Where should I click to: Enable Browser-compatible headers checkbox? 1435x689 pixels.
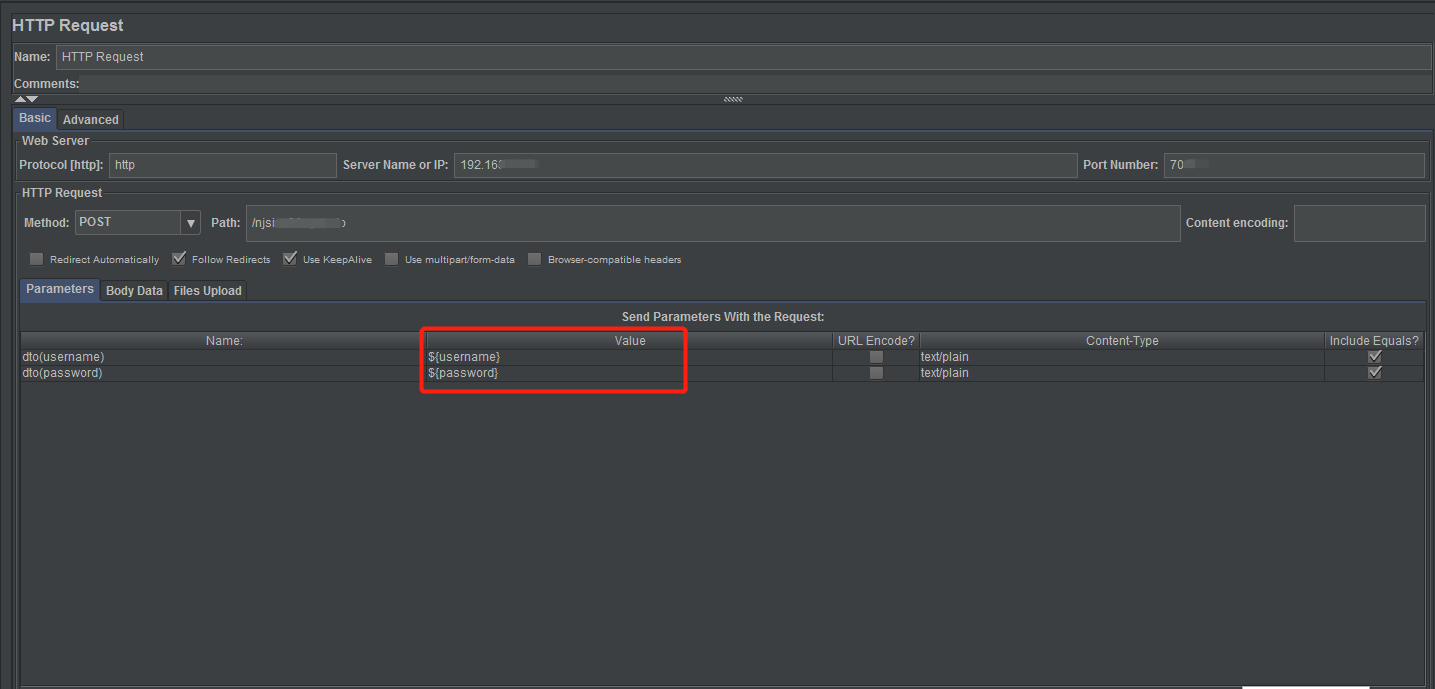point(535,259)
